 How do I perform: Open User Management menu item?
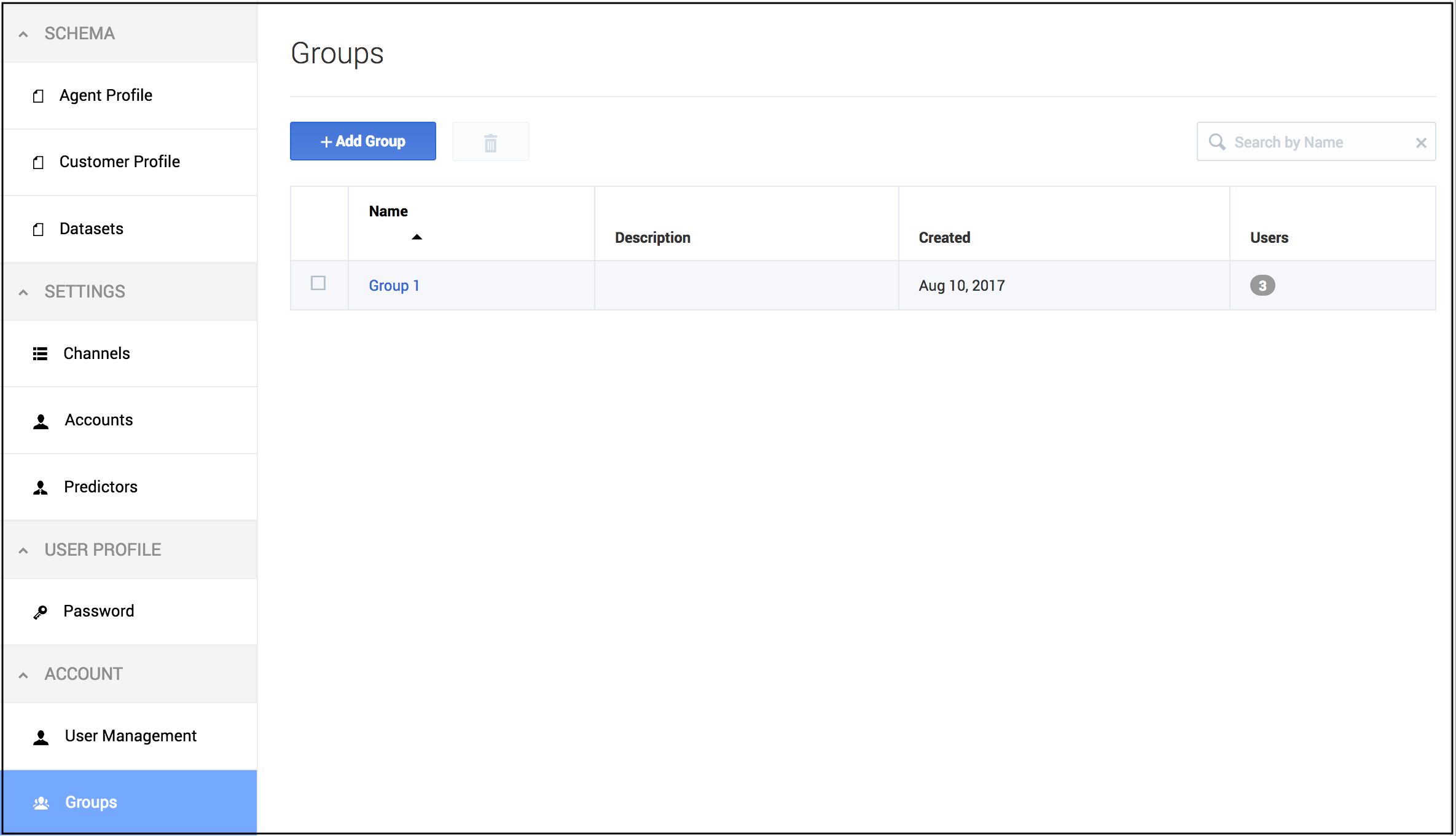coord(130,736)
